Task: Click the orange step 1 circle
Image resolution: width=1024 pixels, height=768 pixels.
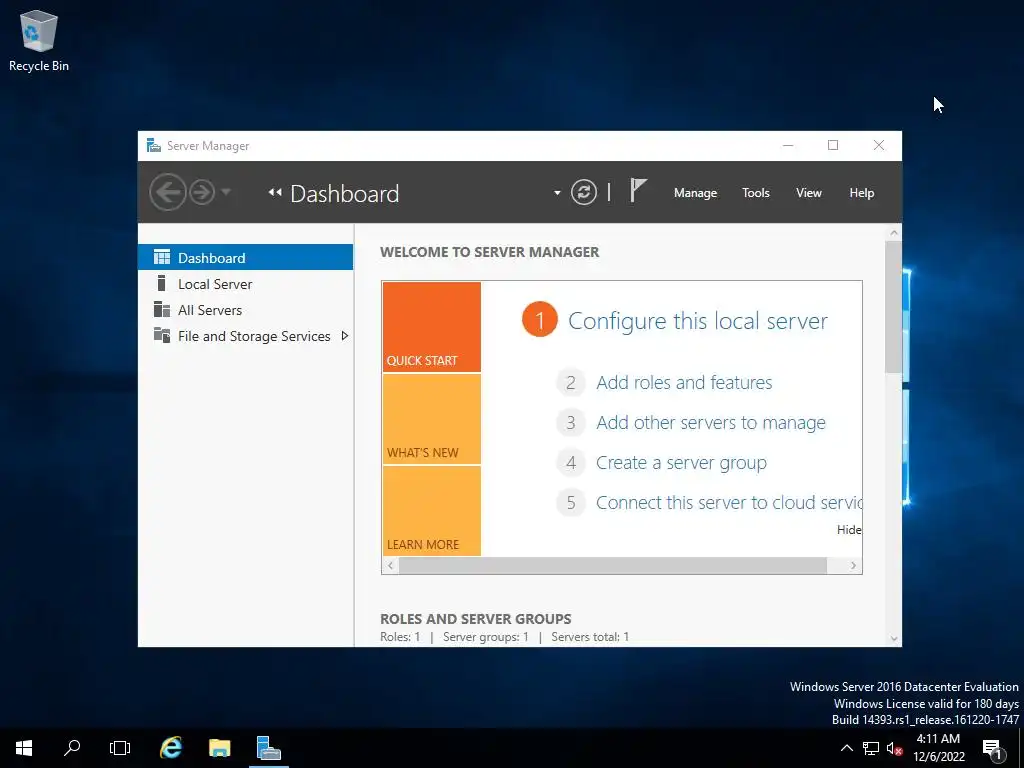Action: point(539,320)
